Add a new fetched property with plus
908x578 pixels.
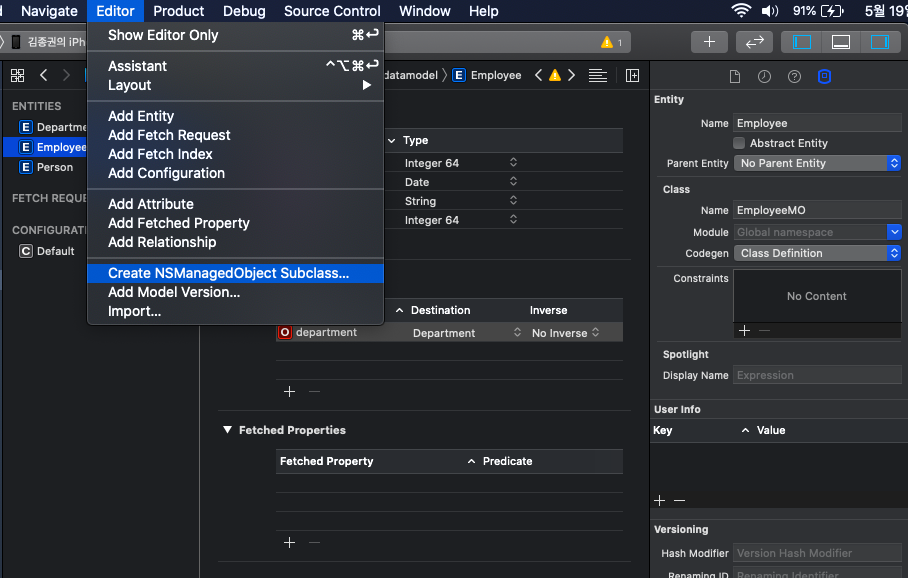(290, 542)
